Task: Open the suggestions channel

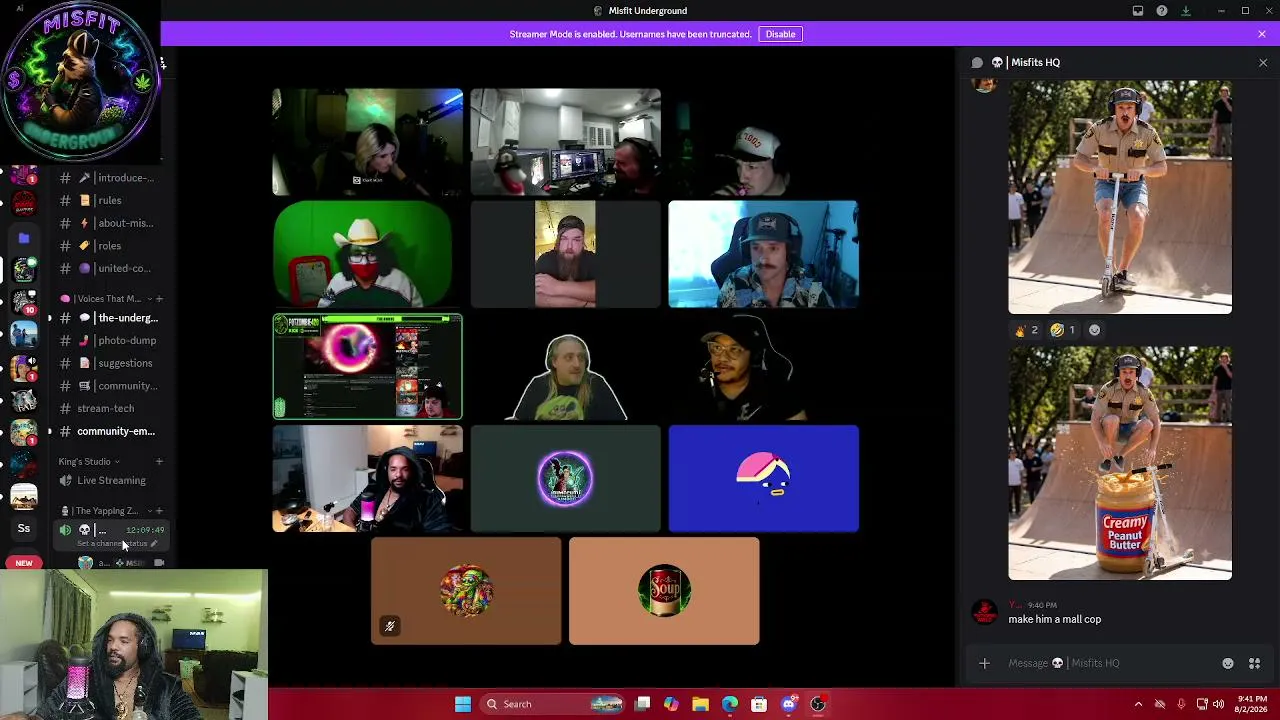Action: 112,363
